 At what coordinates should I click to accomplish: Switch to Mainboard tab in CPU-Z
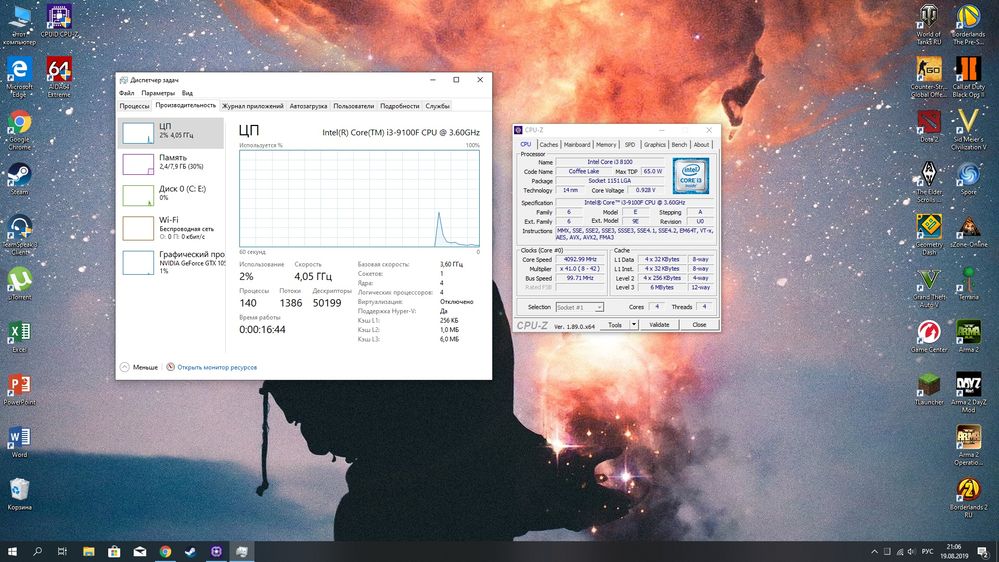(577, 145)
